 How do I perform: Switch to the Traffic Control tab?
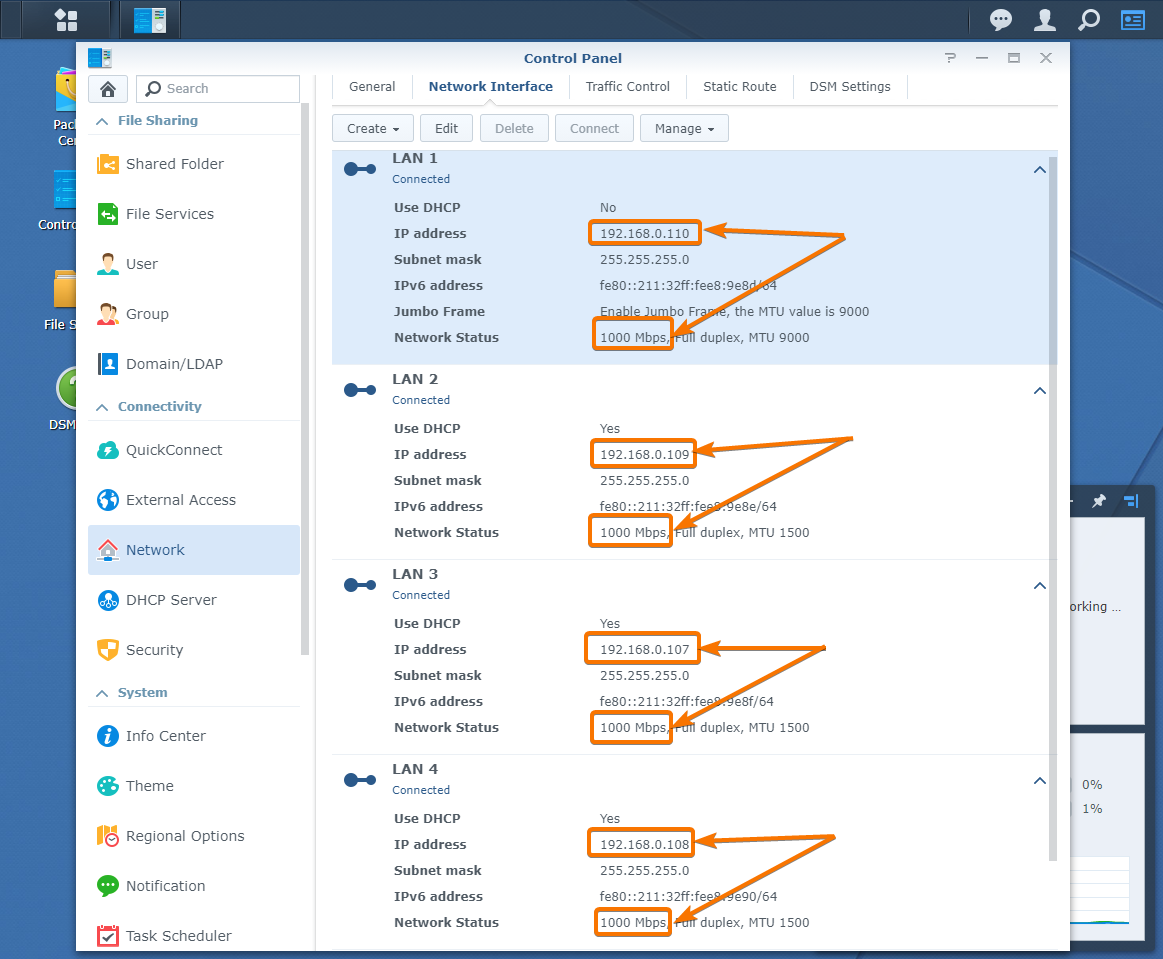[627, 87]
